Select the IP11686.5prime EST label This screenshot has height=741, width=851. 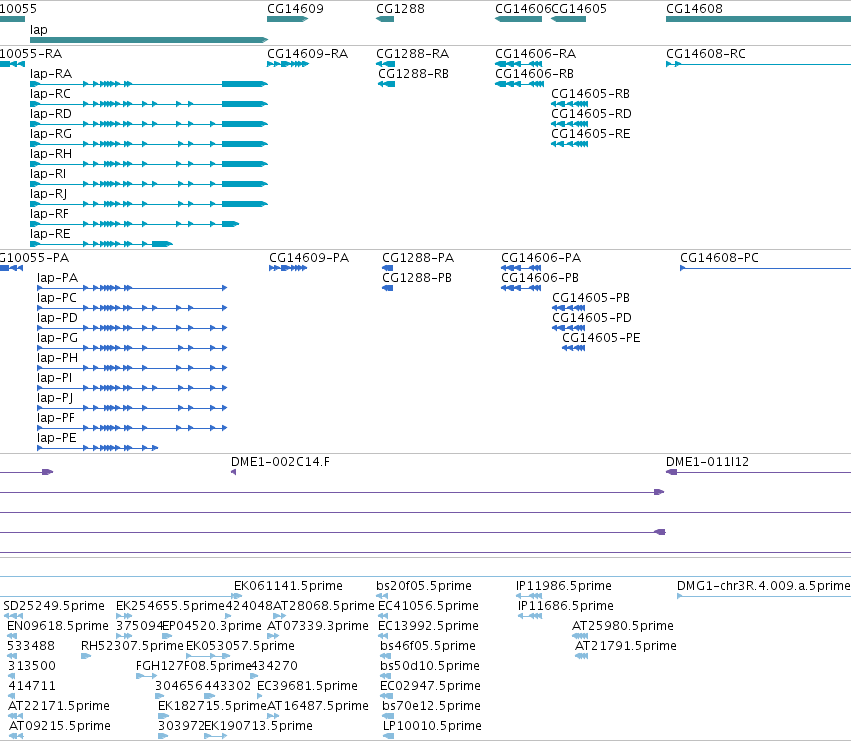point(566,606)
